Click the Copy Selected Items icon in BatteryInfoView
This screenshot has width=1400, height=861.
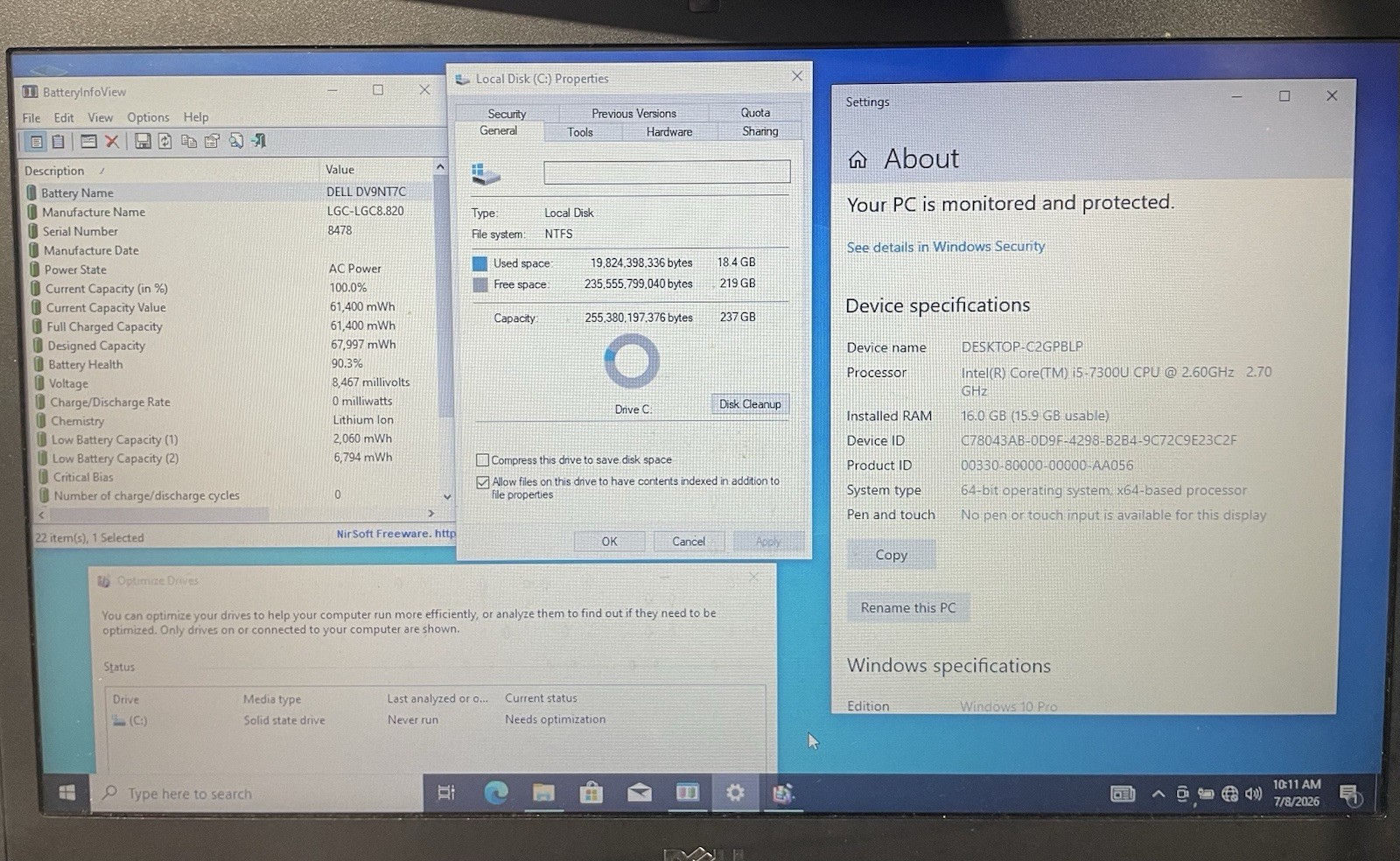[188, 141]
